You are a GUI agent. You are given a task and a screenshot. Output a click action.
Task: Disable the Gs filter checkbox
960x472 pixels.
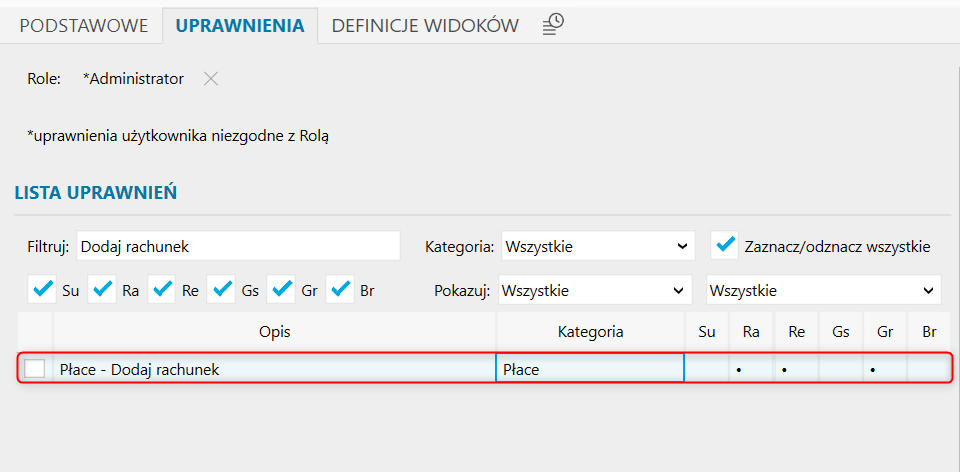coord(222,290)
